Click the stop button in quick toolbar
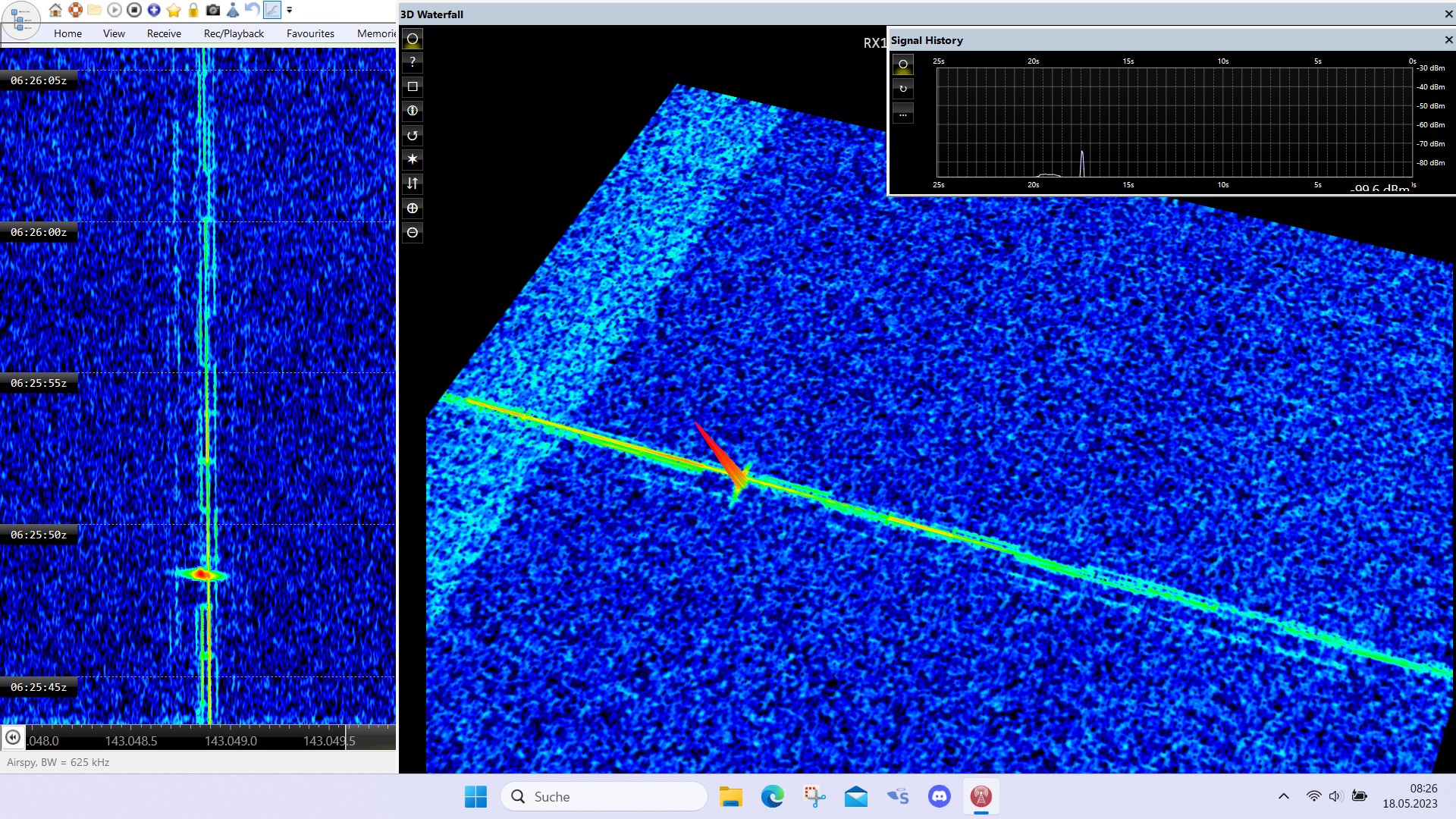 [134, 10]
